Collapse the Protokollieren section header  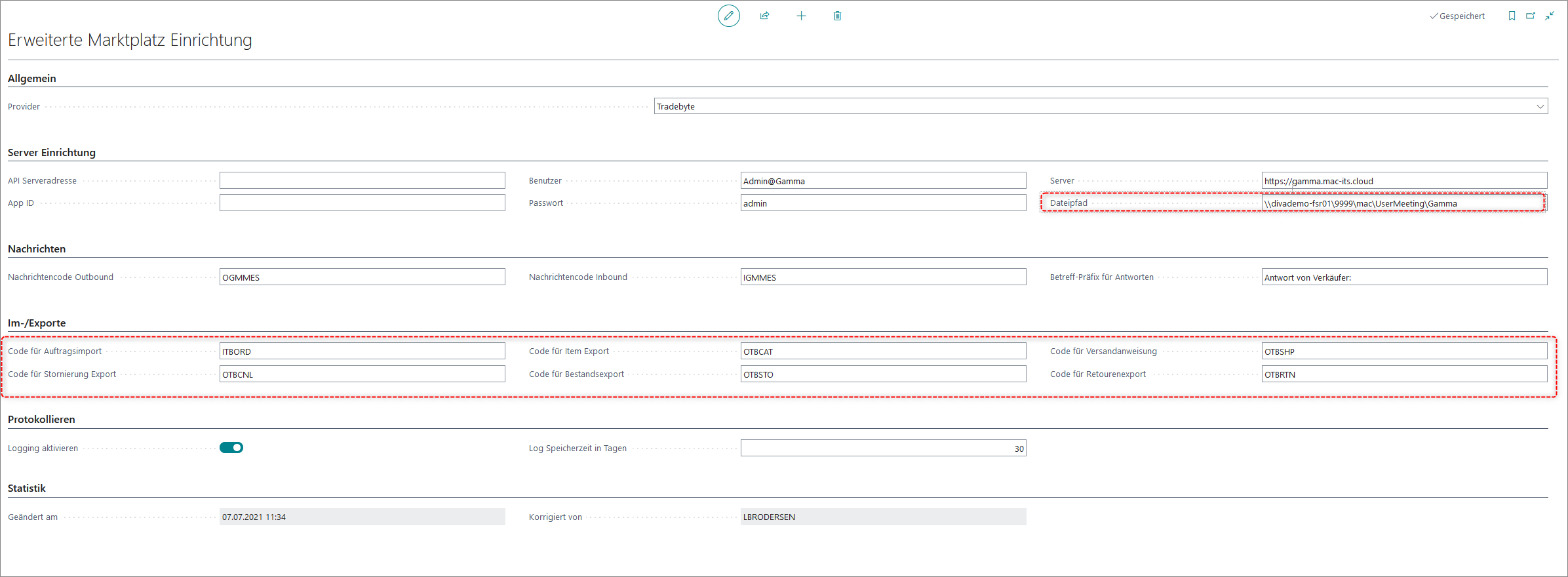(41, 420)
